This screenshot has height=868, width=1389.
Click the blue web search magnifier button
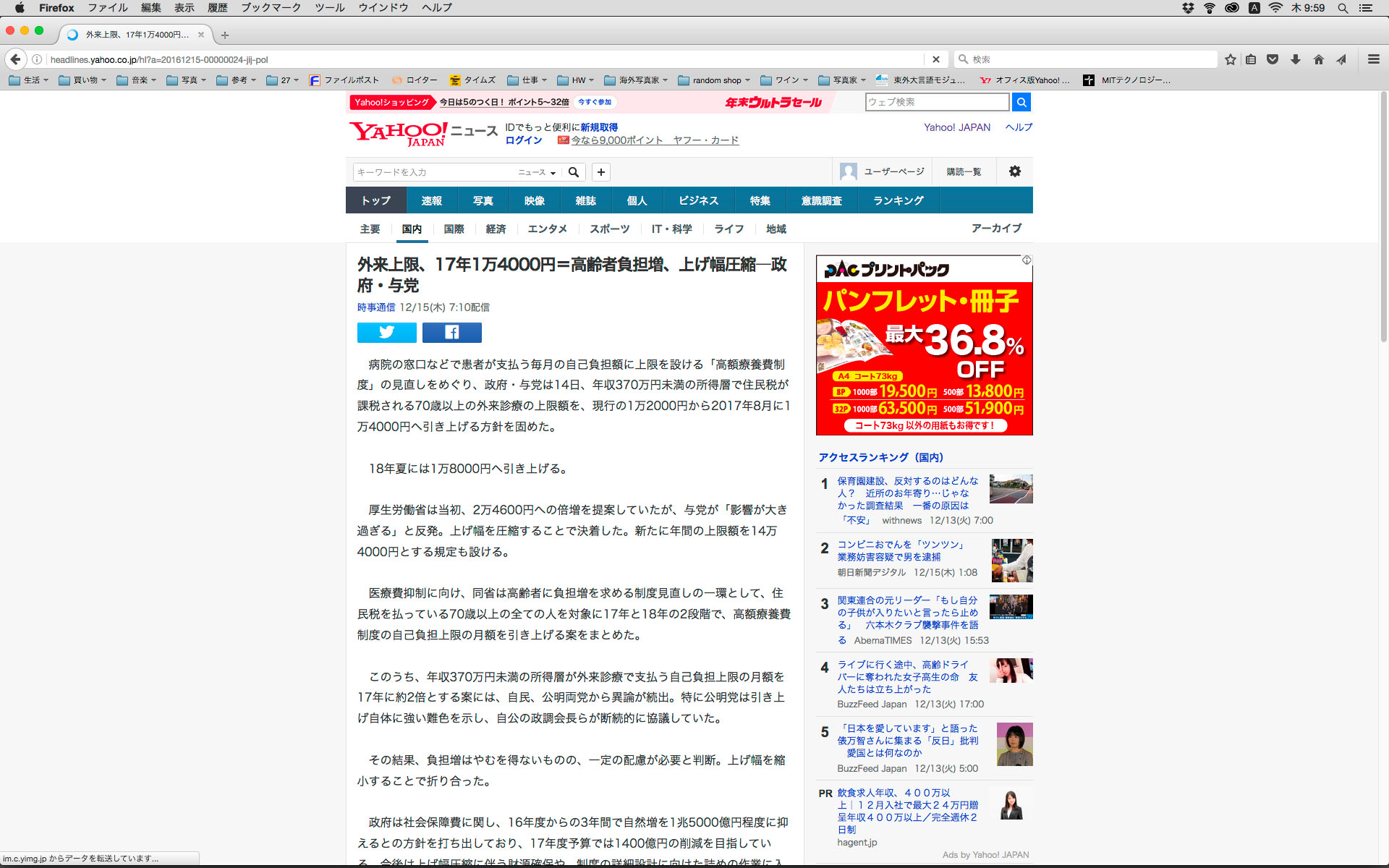1021,102
